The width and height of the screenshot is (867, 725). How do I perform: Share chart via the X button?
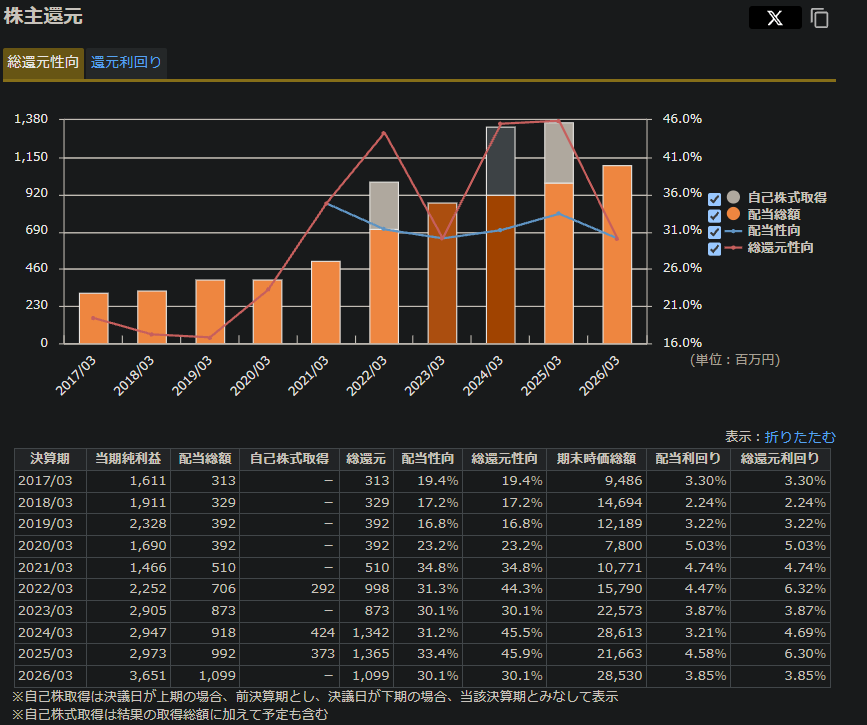[775, 18]
